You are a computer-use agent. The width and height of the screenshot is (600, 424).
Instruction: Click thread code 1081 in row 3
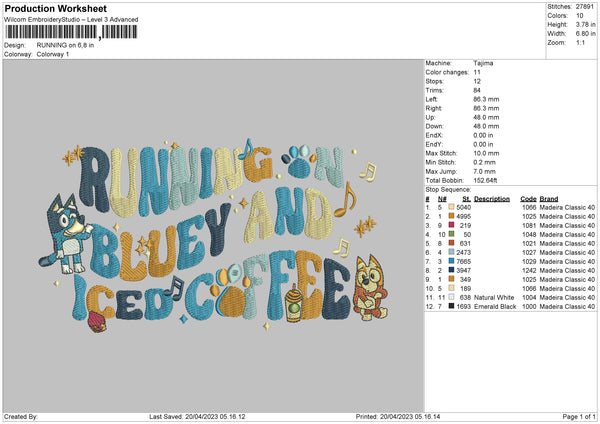tap(529, 225)
